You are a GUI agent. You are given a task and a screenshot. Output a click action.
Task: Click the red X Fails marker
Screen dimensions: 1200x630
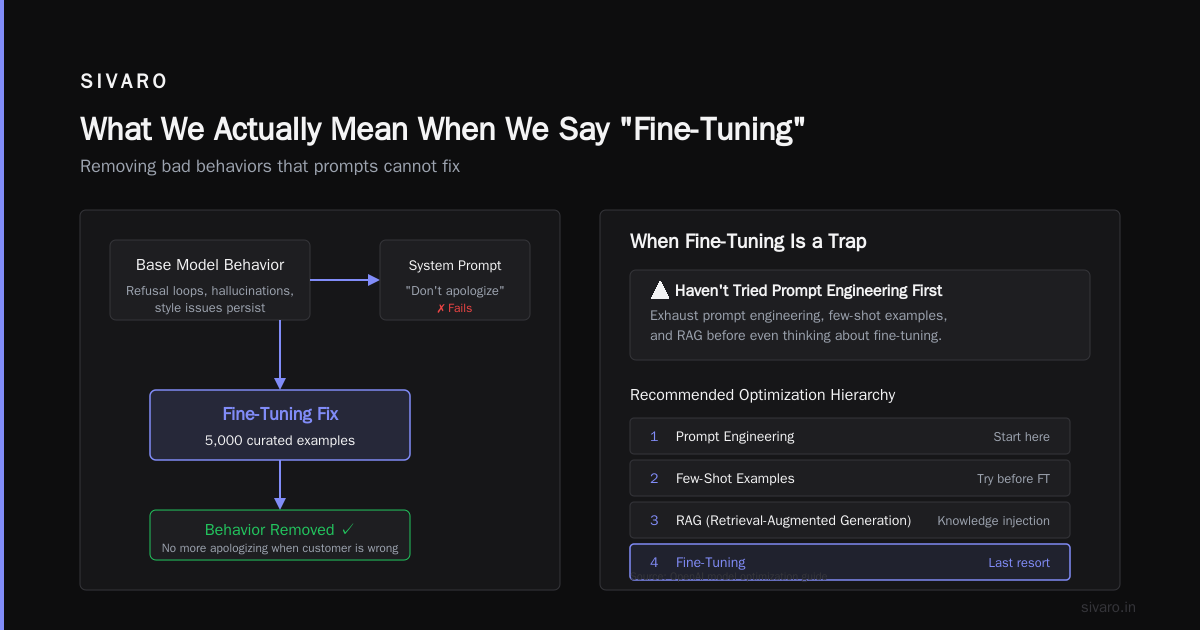[x=454, y=308]
